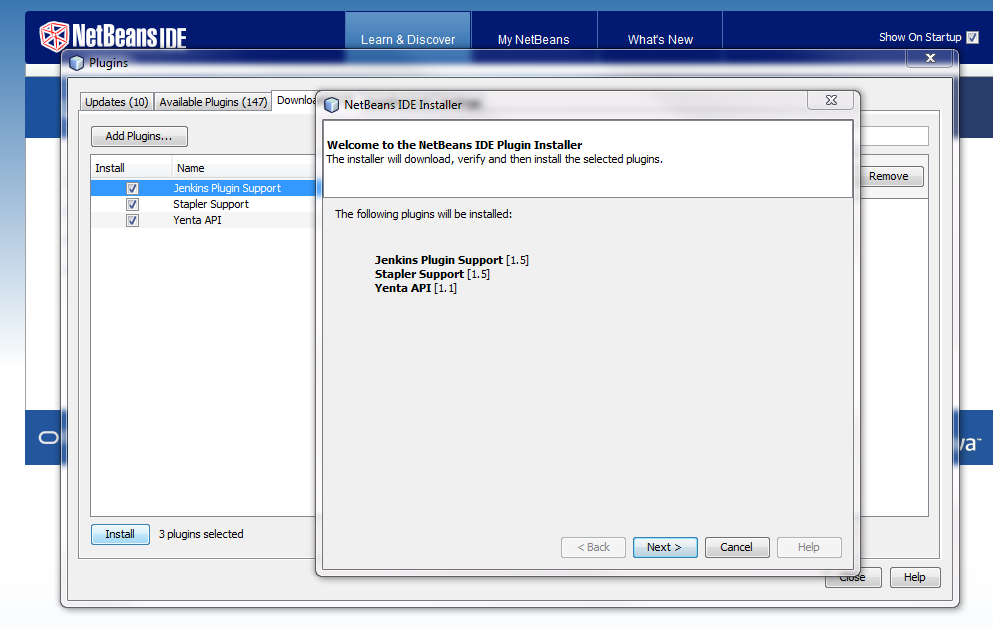The image size is (993, 628).
Task: Select the Downloaded tab in Plugins
Action: [x=295, y=101]
